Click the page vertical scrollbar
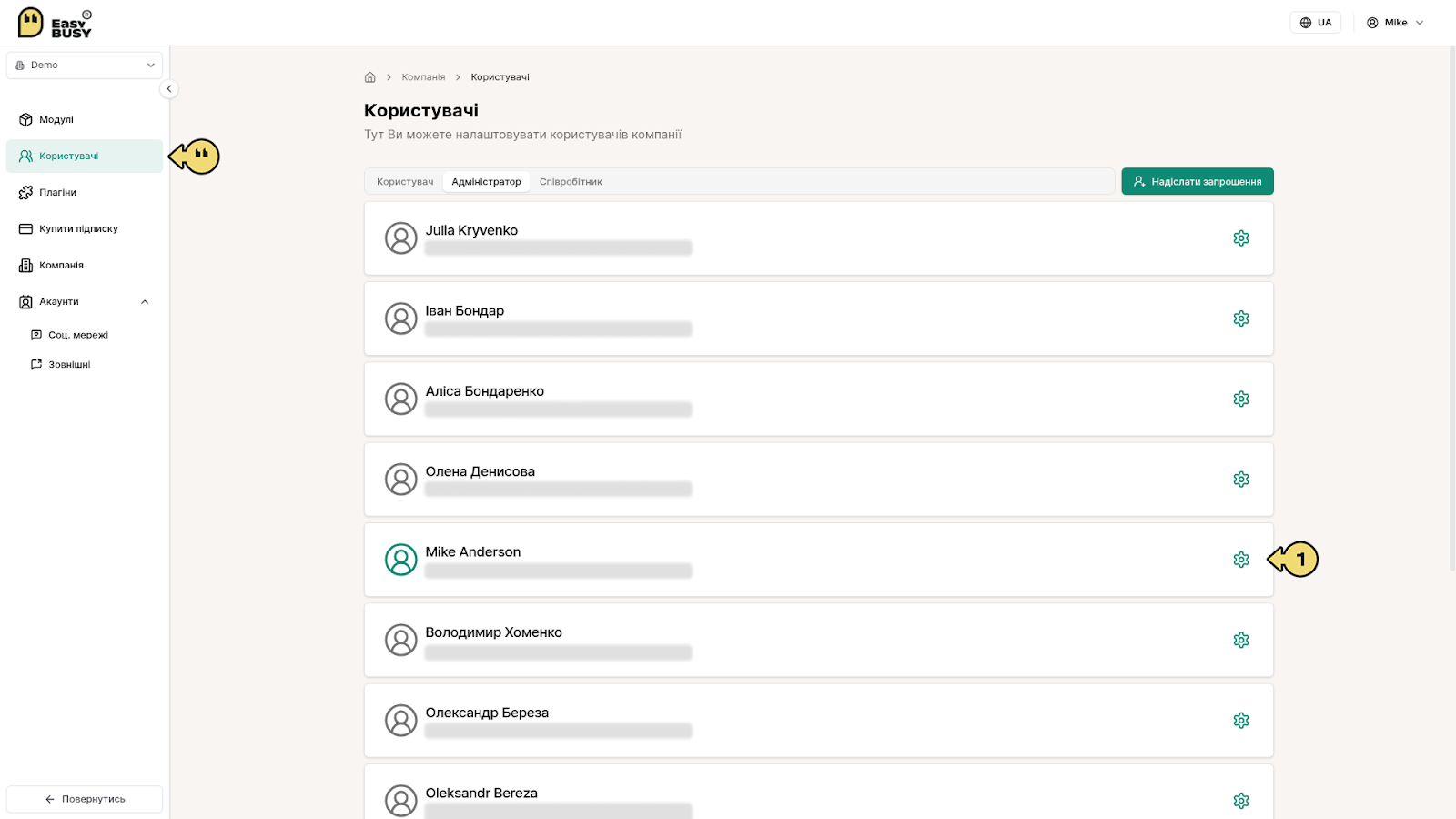 click(x=1451, y=309)
